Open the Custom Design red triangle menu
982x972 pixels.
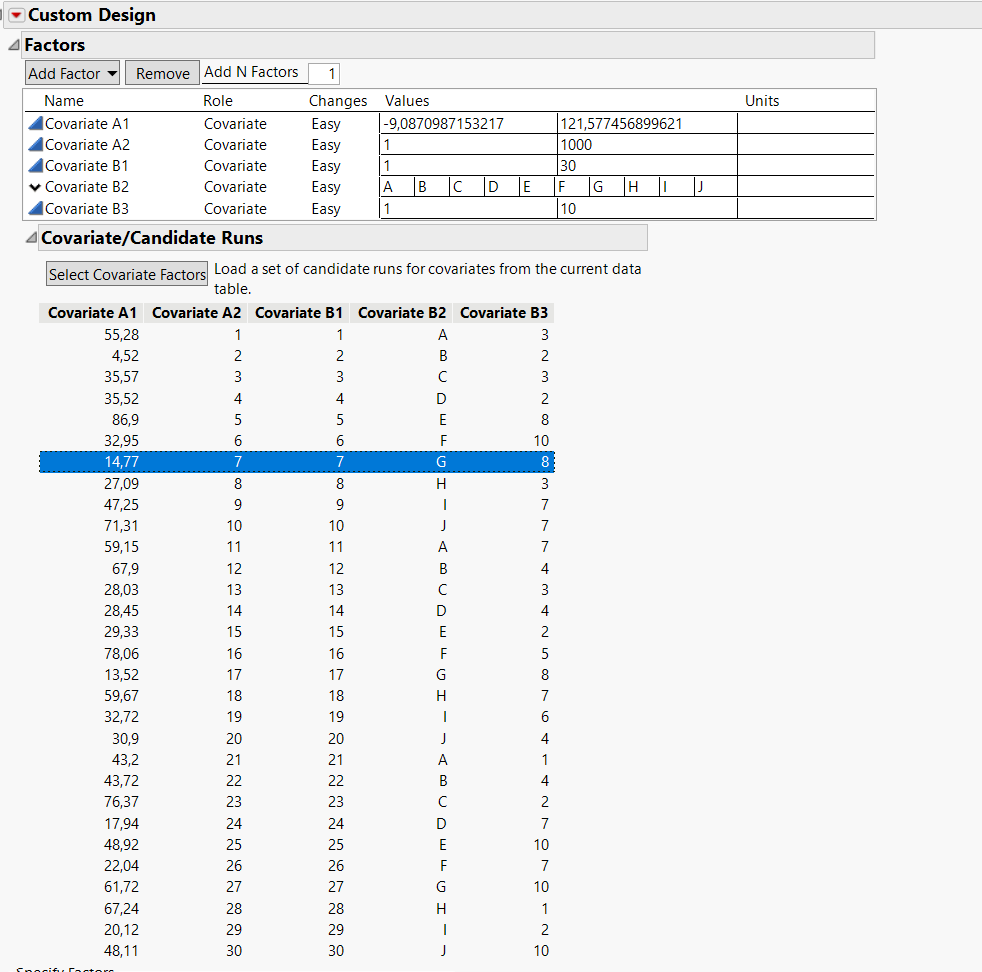[x=15, y=15]
